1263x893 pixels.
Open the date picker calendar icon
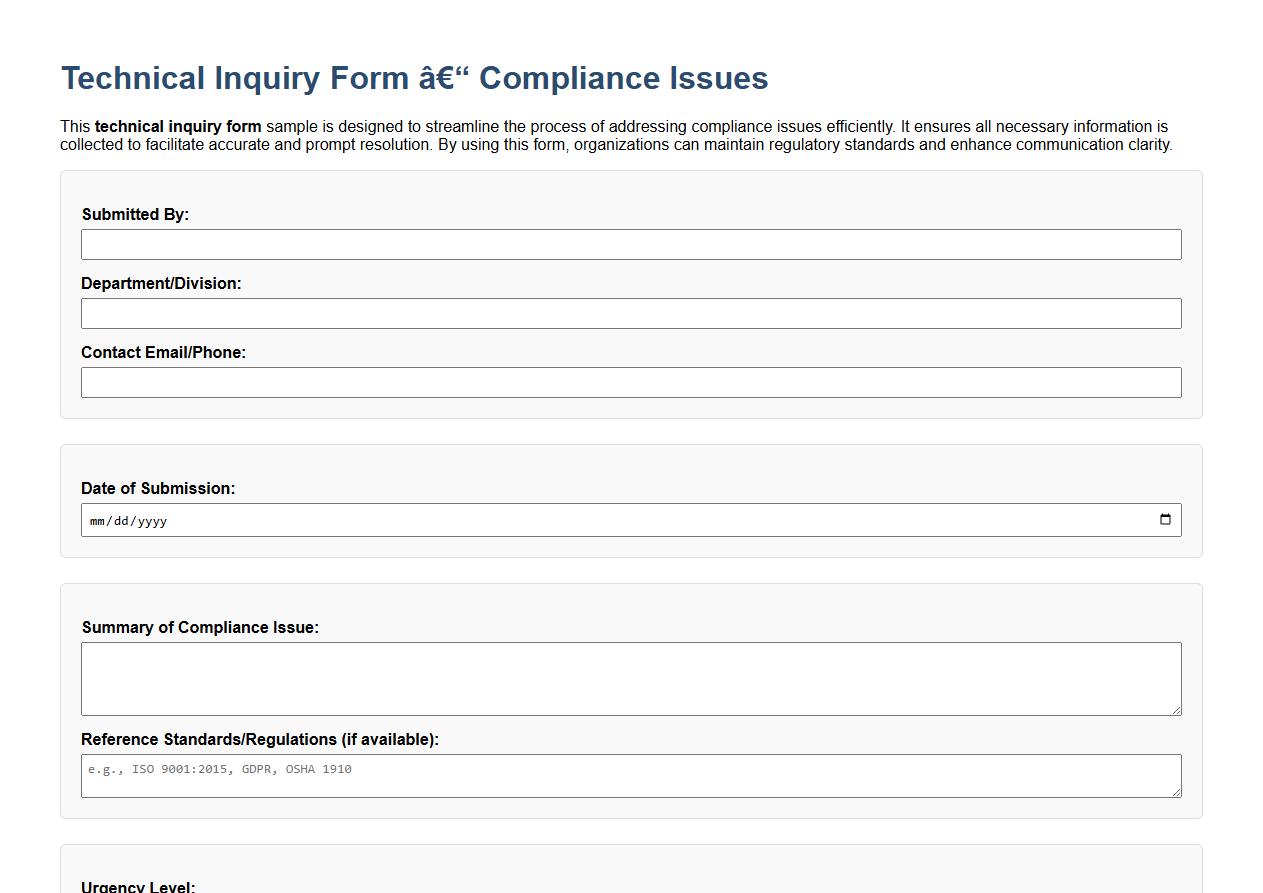pyautogui.click(x=1164, y=519)
